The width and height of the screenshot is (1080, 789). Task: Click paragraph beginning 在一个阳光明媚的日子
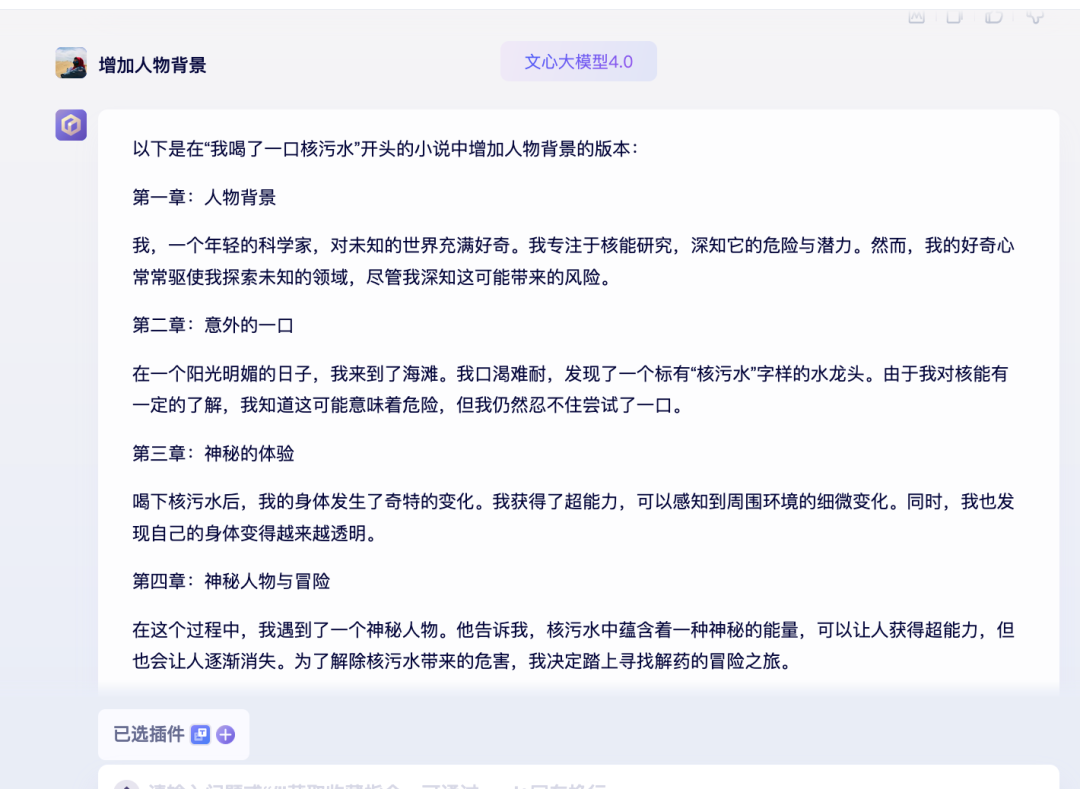pos(570,390)
